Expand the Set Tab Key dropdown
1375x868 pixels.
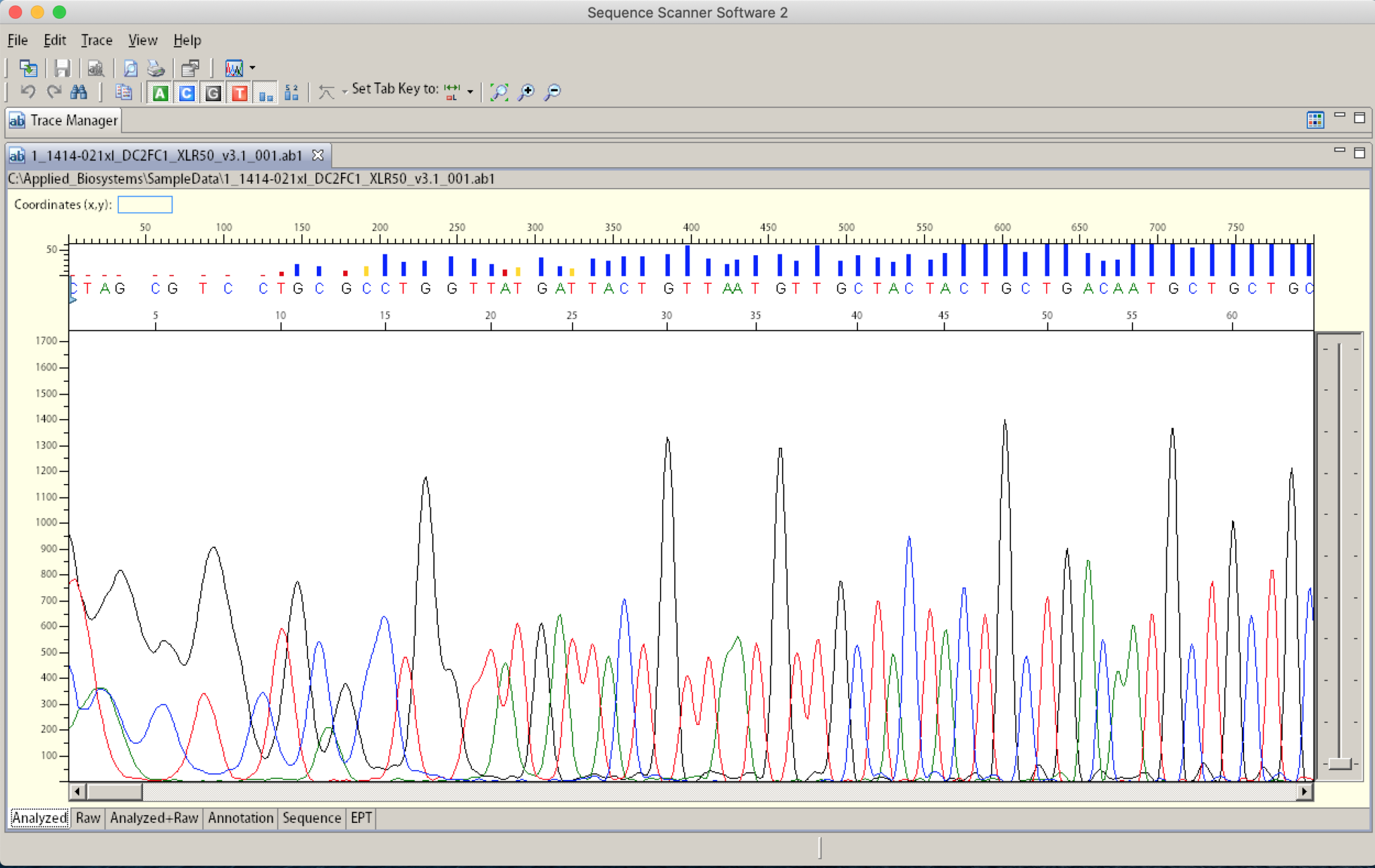tap(470, 92)
